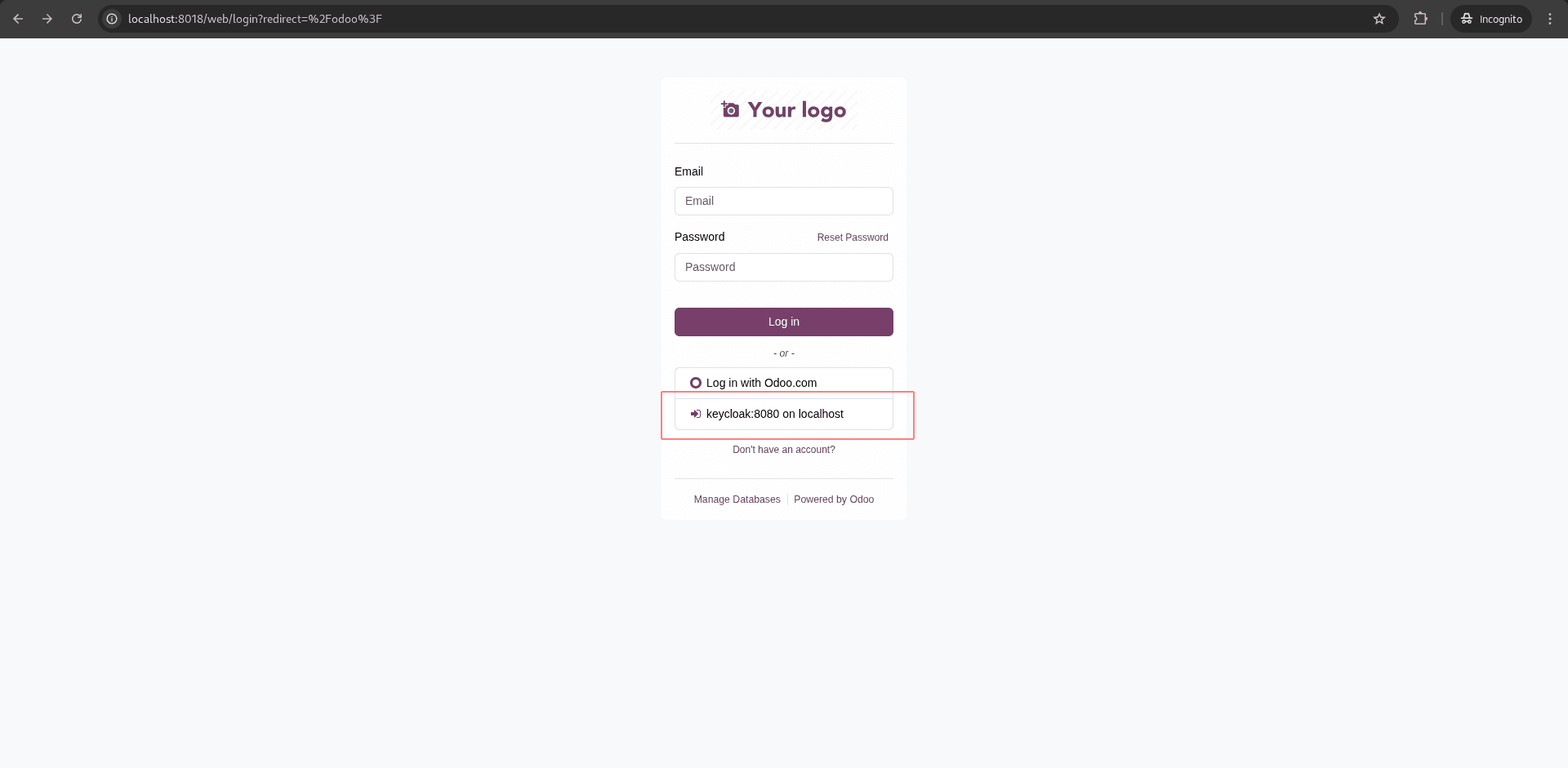This screenshot has height=768, width=1568.
Task: Open the site information icon in address bar
Action: click(111, 18)
